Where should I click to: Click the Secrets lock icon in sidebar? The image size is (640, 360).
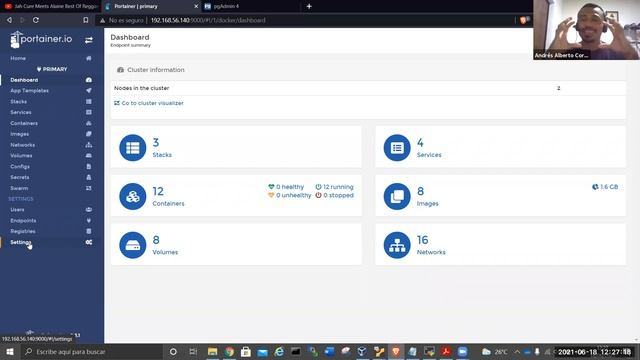coord(89,177)
